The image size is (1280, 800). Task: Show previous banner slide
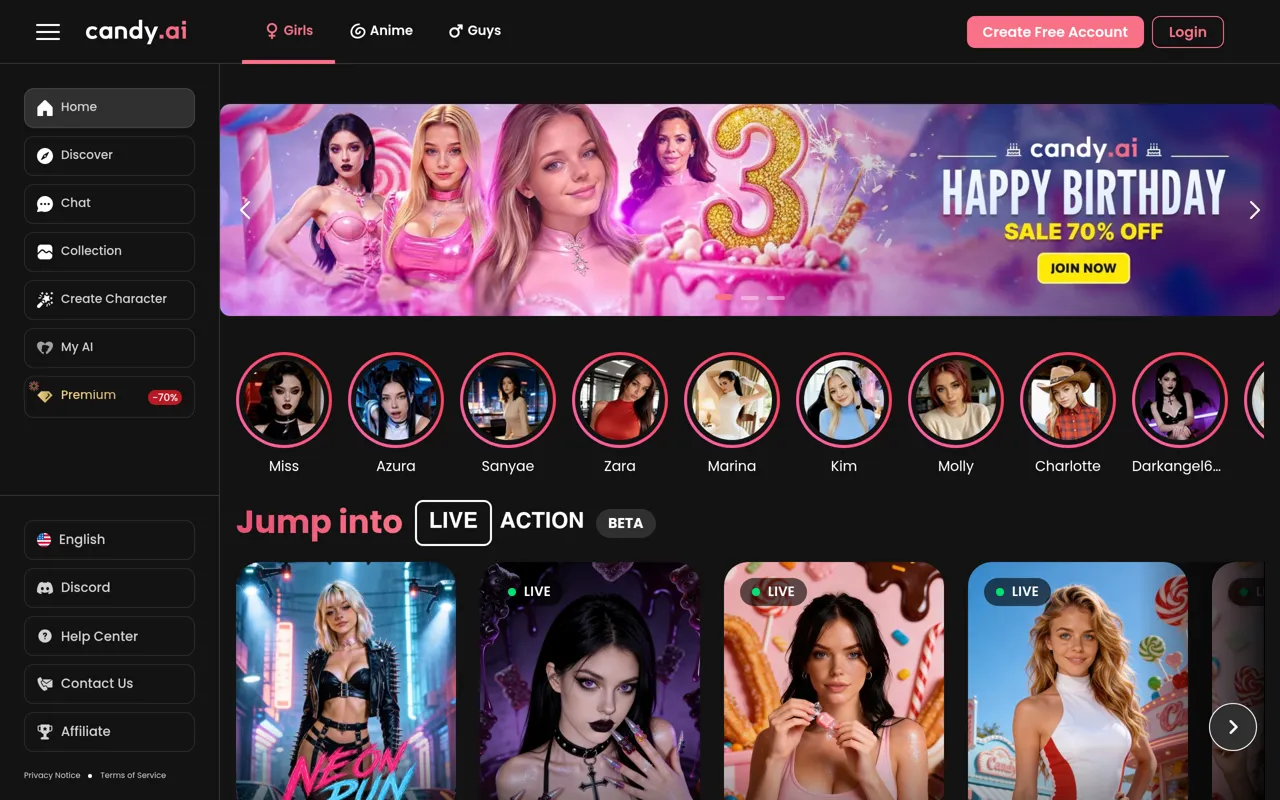coord(245,209)
